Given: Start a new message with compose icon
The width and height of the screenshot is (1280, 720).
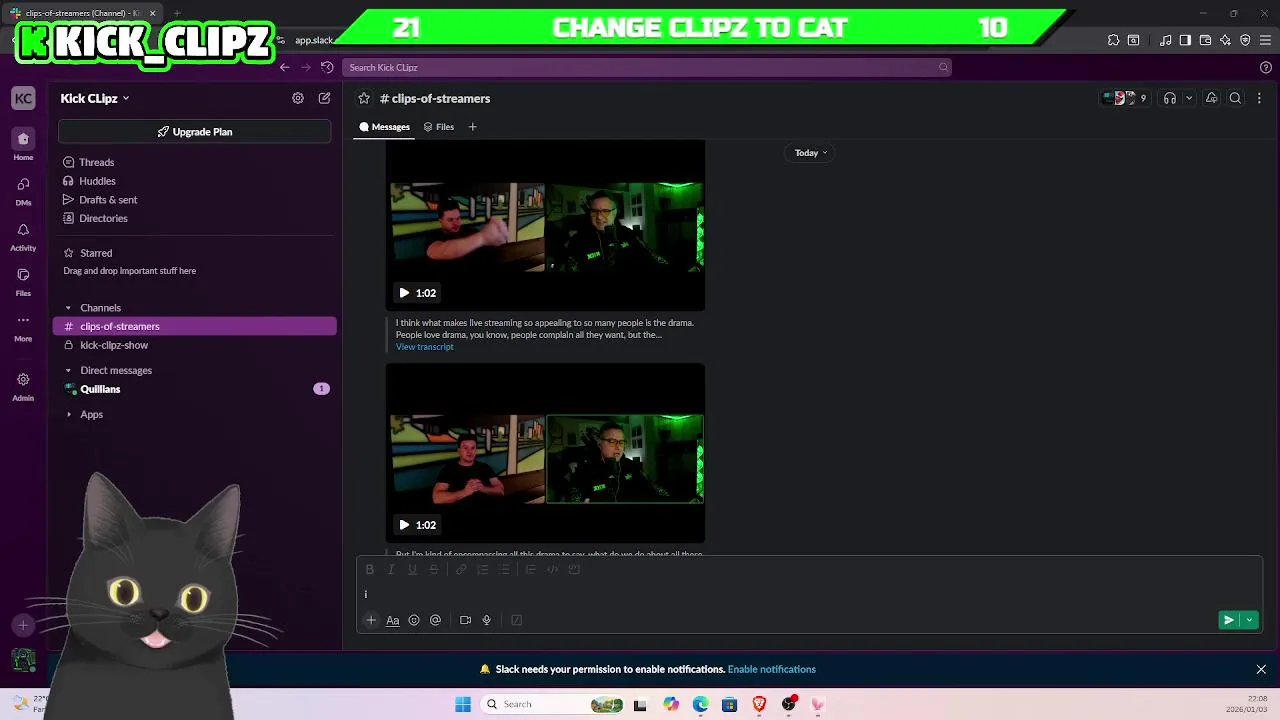Looking at the screenshot, I should [x=324, y=98].
